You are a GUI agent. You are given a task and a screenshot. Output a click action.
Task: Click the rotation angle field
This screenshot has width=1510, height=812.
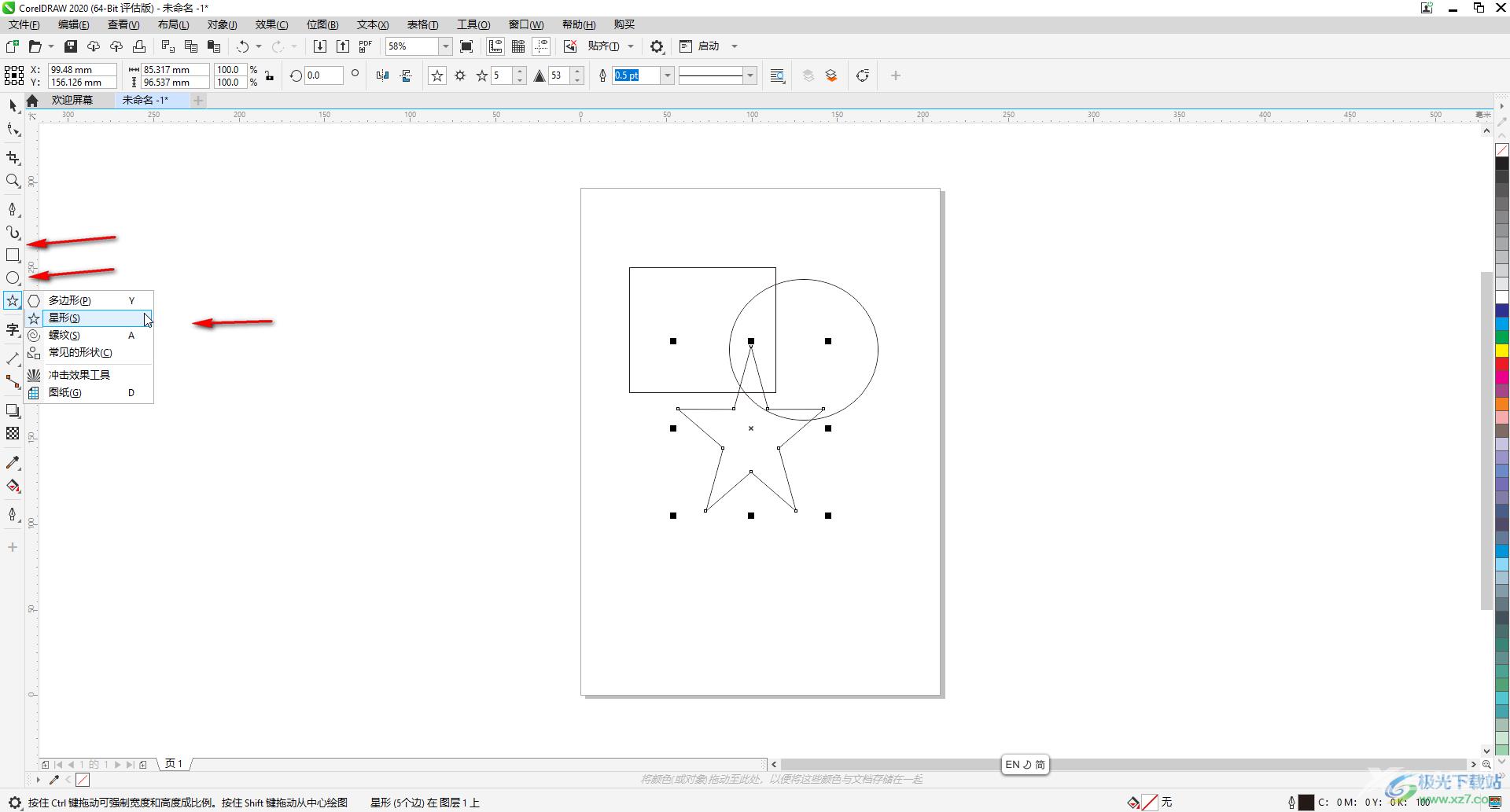323,75
